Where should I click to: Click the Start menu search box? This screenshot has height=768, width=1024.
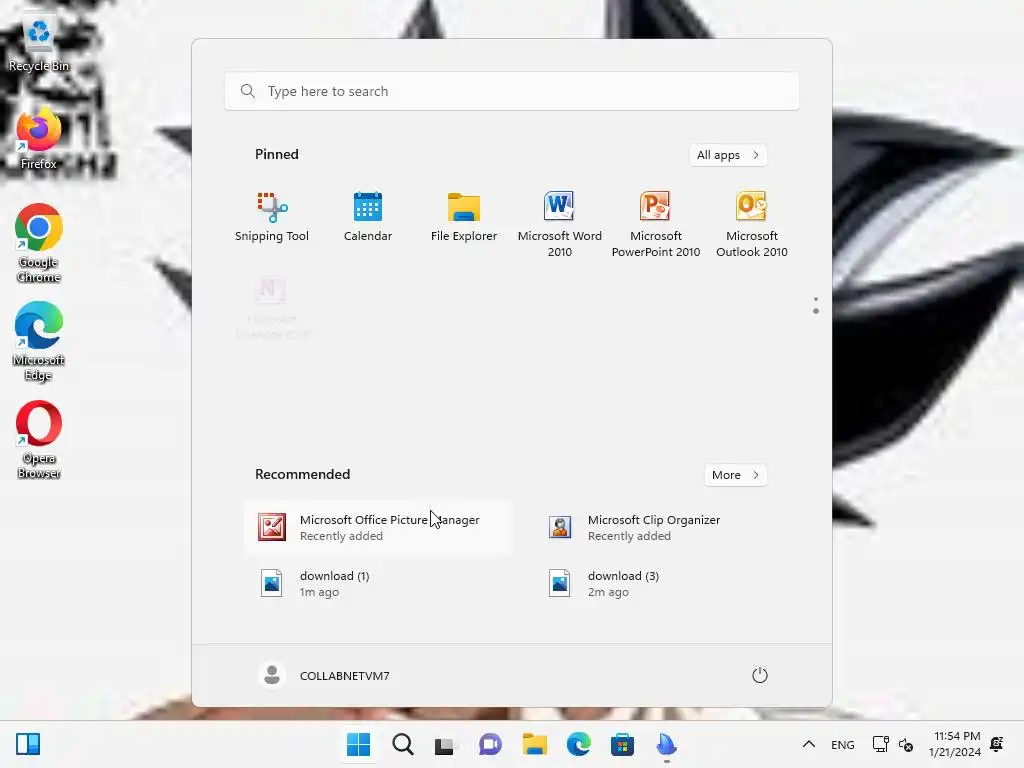(x=512, y=91)
